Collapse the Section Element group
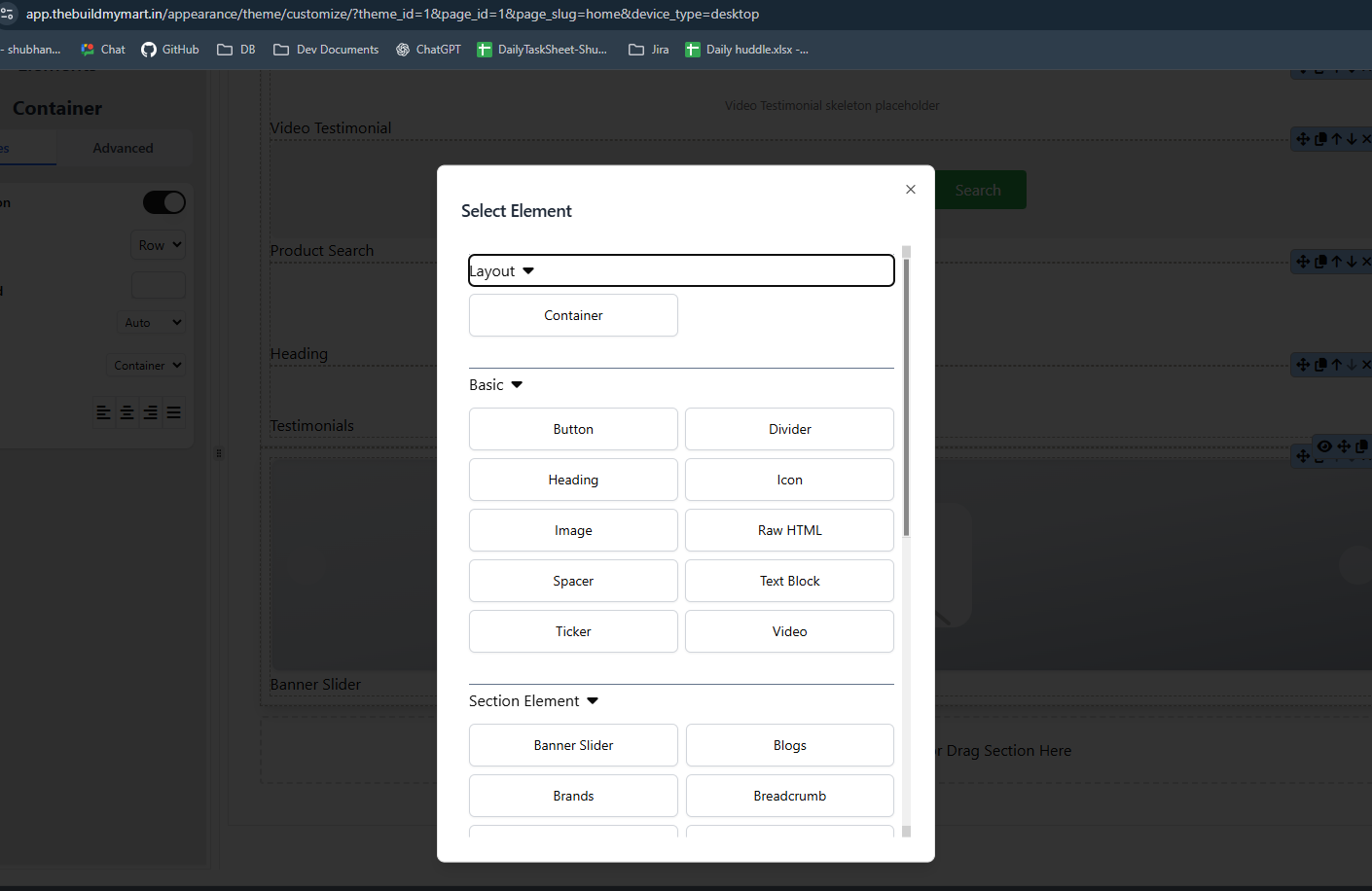1372x891 pixels. 534,701
